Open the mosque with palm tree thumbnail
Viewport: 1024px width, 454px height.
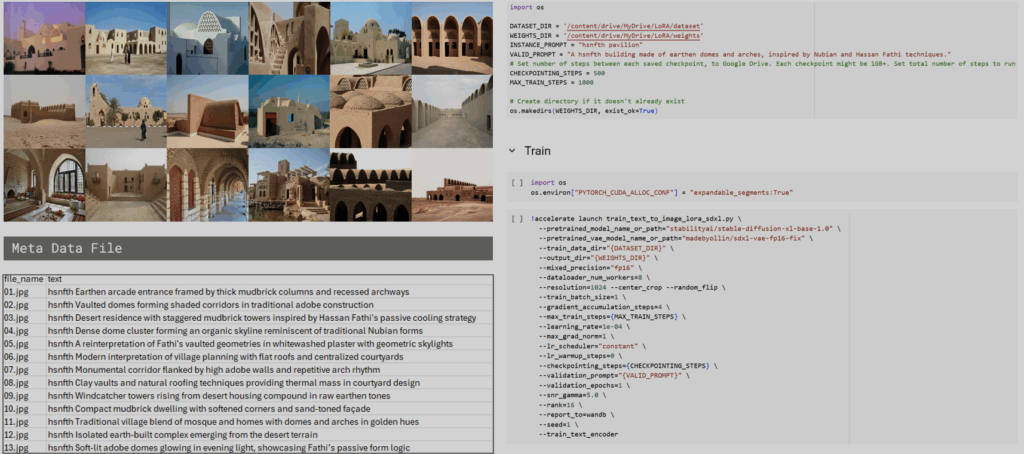tap(126, 111)
